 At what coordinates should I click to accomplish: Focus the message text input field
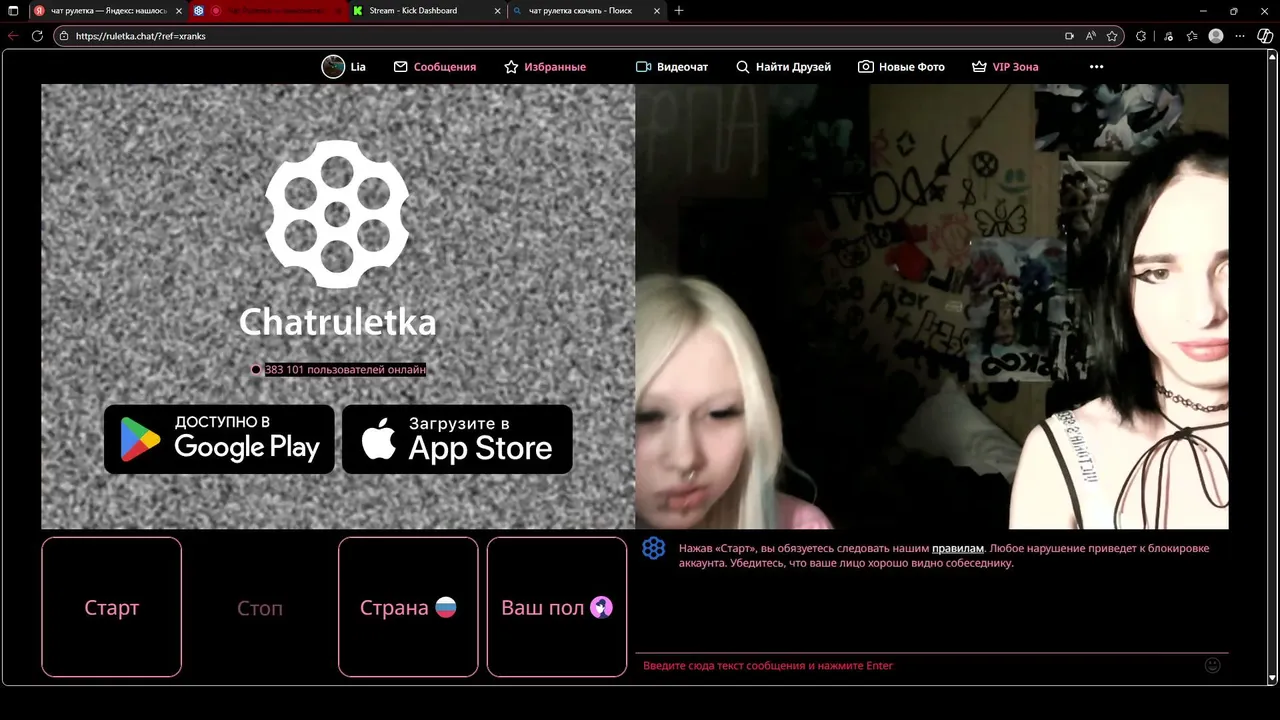[x=918, y=665]
